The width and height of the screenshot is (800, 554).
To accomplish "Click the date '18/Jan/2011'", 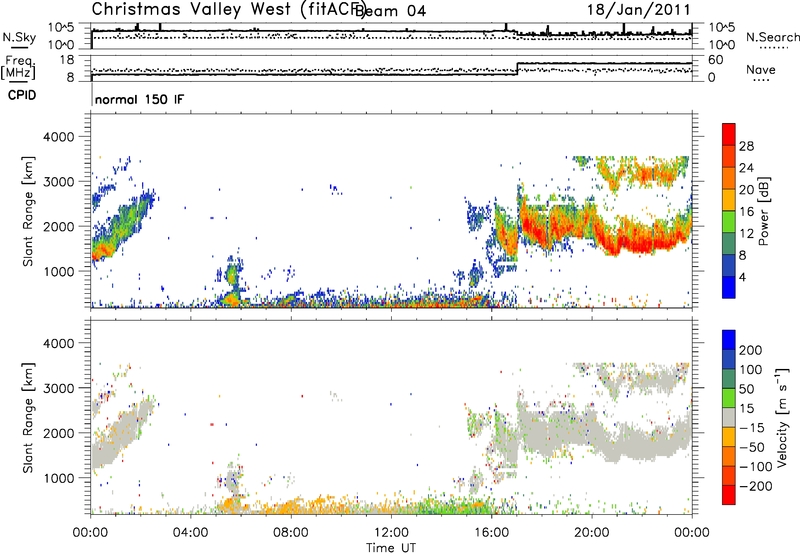I will 638,10.
